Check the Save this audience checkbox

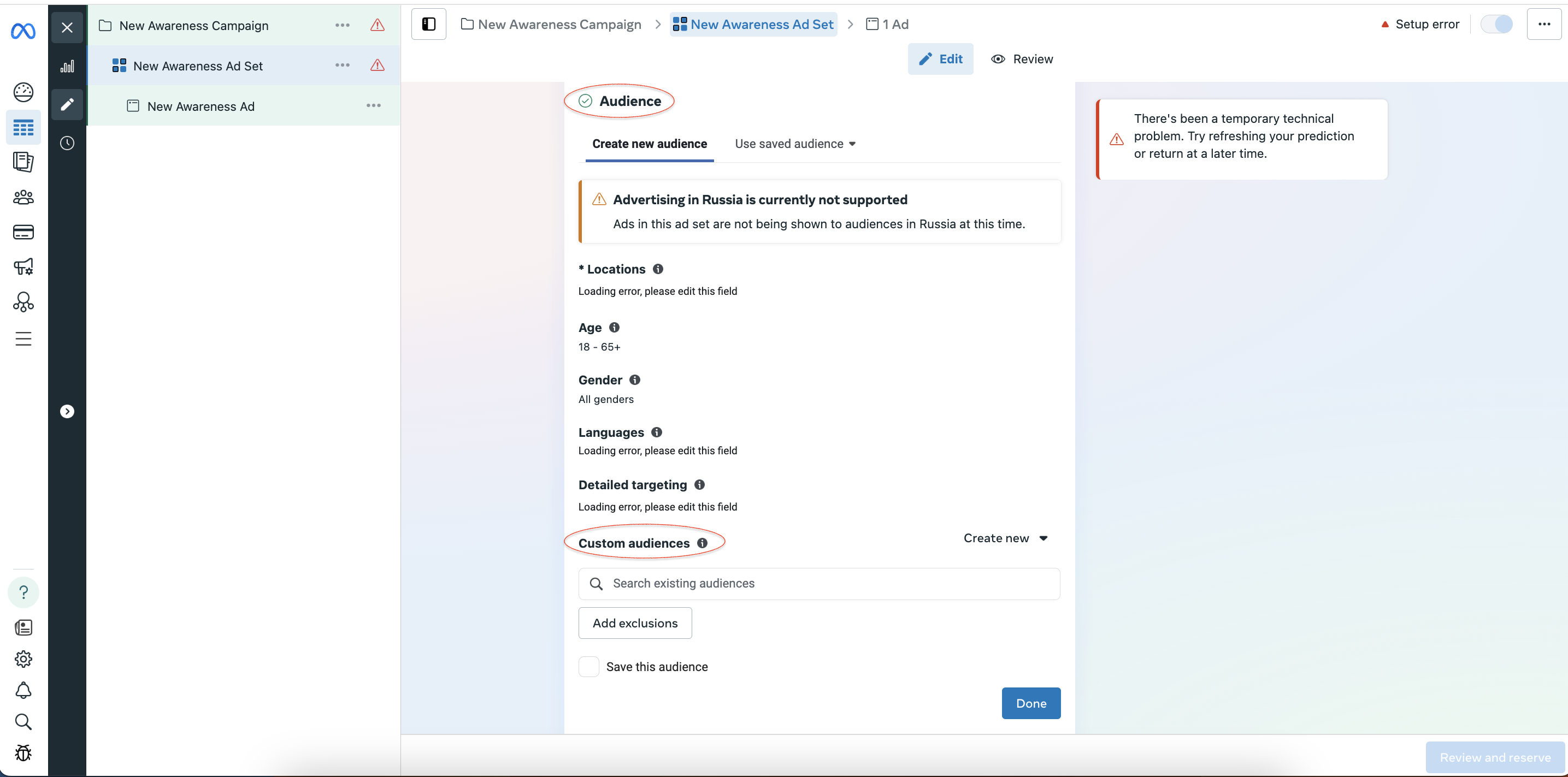588,666
